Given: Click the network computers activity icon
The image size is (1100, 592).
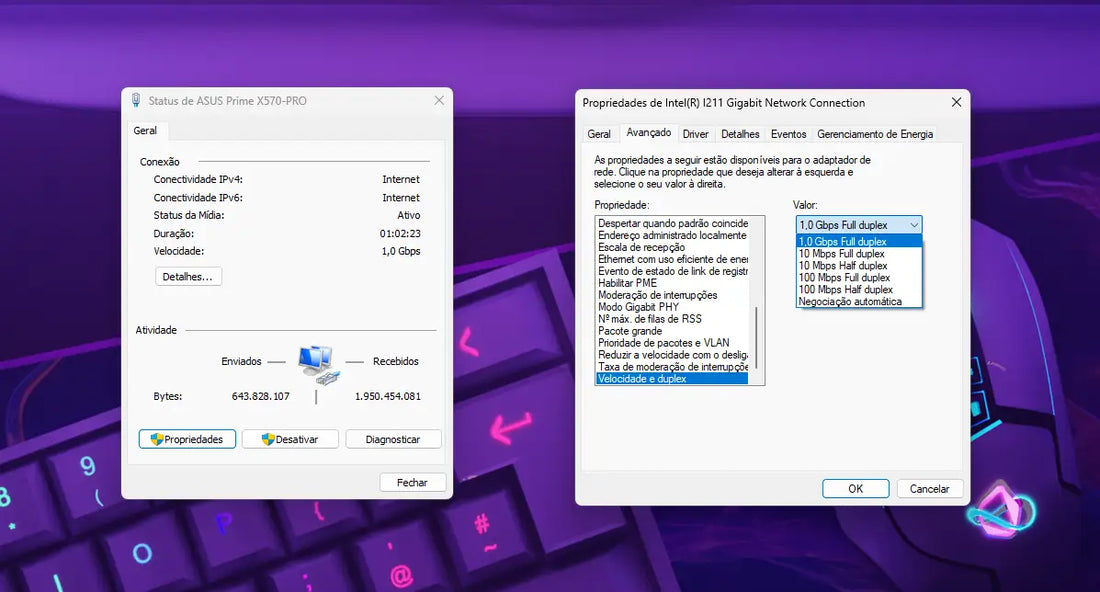Looking at the screenshot, I should (x=317, y=364).
